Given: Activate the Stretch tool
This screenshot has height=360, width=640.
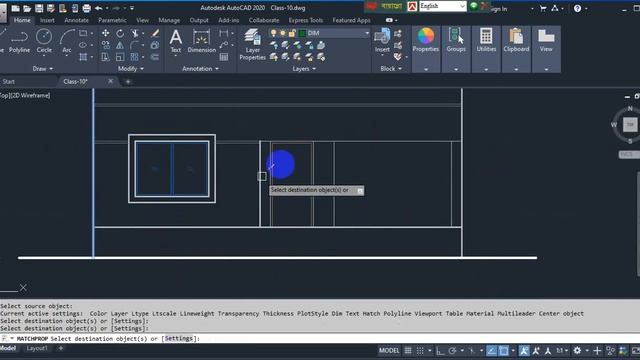Looking at the screenshot, I should (x=106, y=57).
